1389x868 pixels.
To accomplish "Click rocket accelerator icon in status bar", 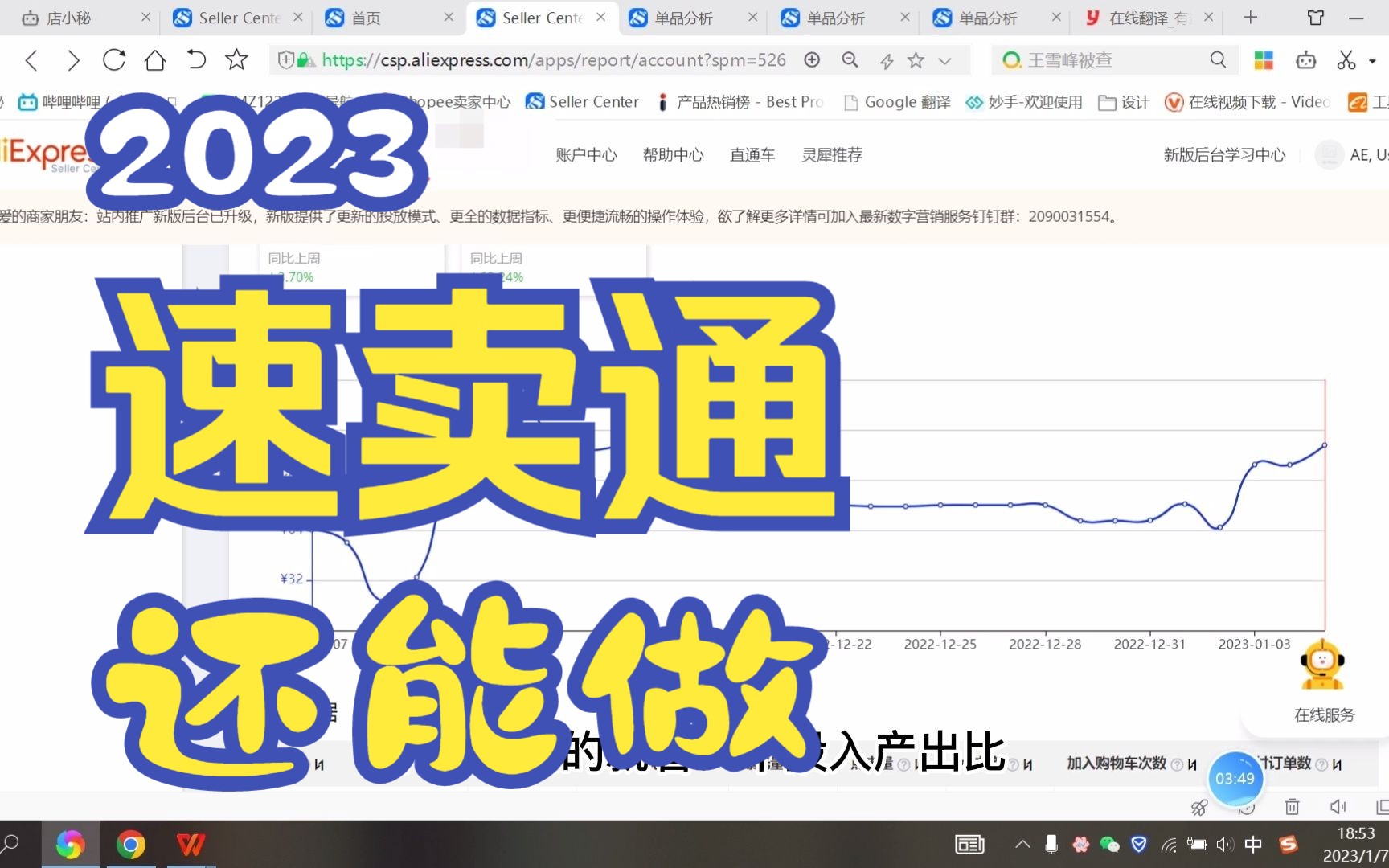I will click(x=1199, y=807).
